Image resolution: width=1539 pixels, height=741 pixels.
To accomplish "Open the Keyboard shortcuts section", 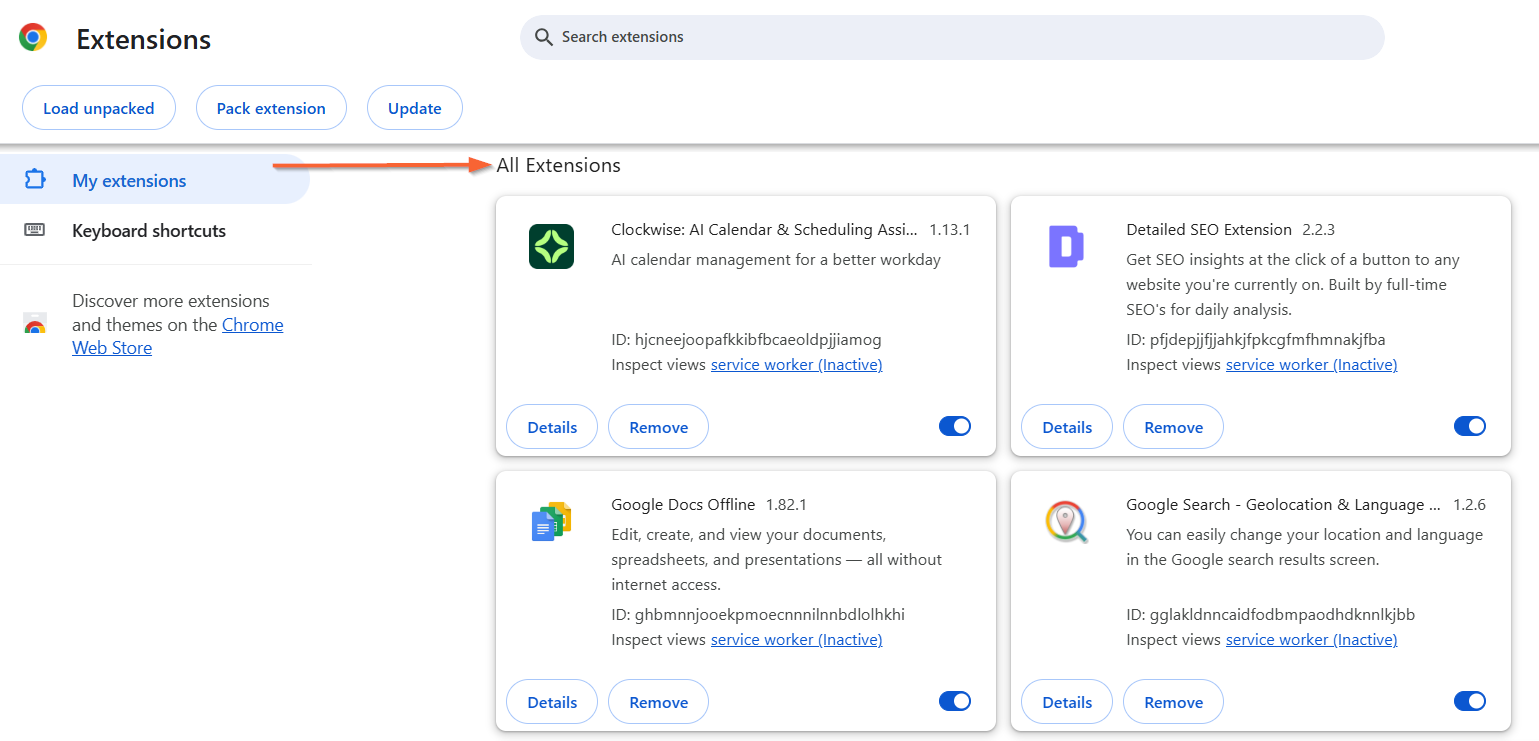I will click(x=155, y=230).
